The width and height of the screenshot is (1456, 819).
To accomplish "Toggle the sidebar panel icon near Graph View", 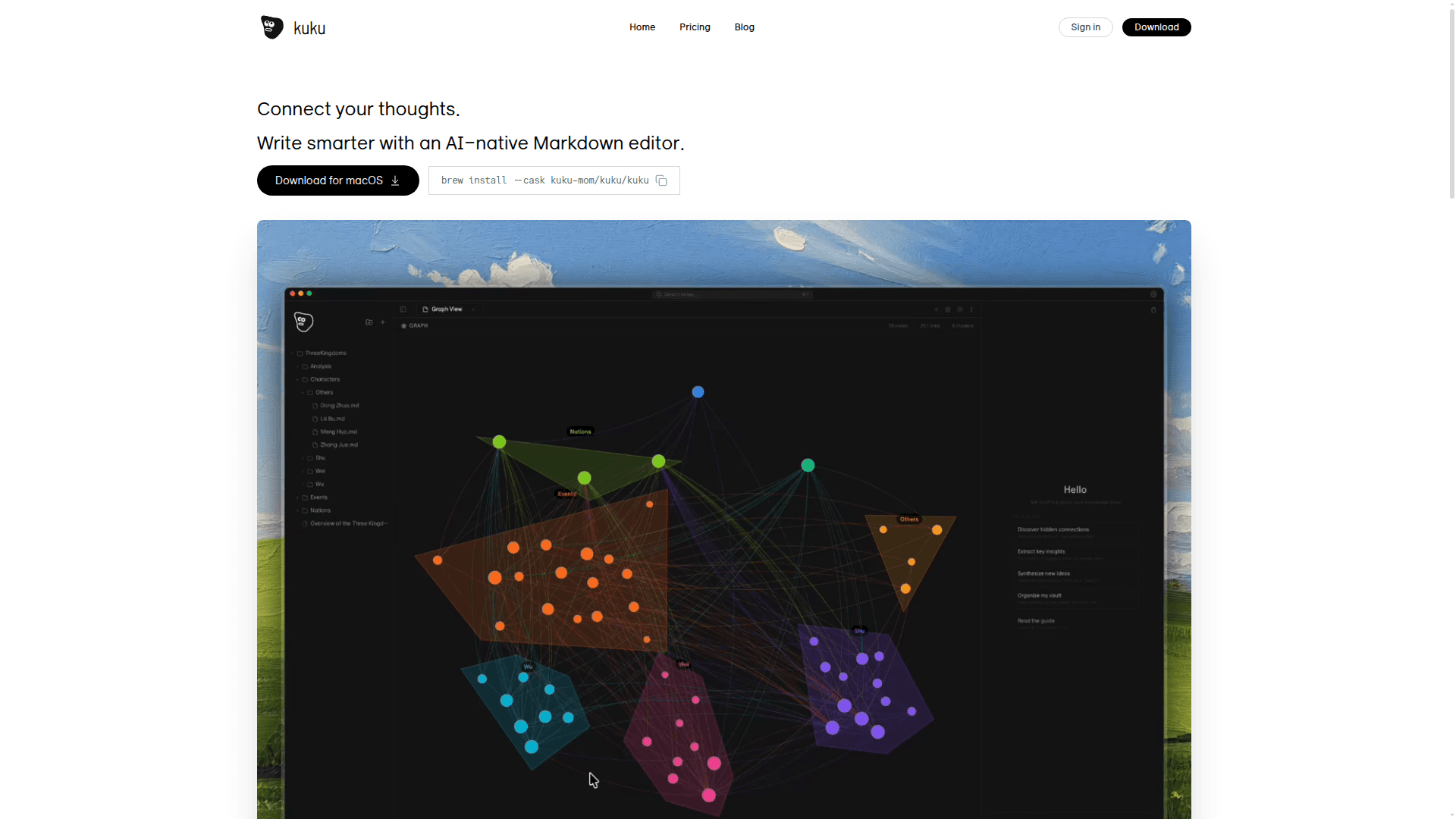I will coord(403,309).
